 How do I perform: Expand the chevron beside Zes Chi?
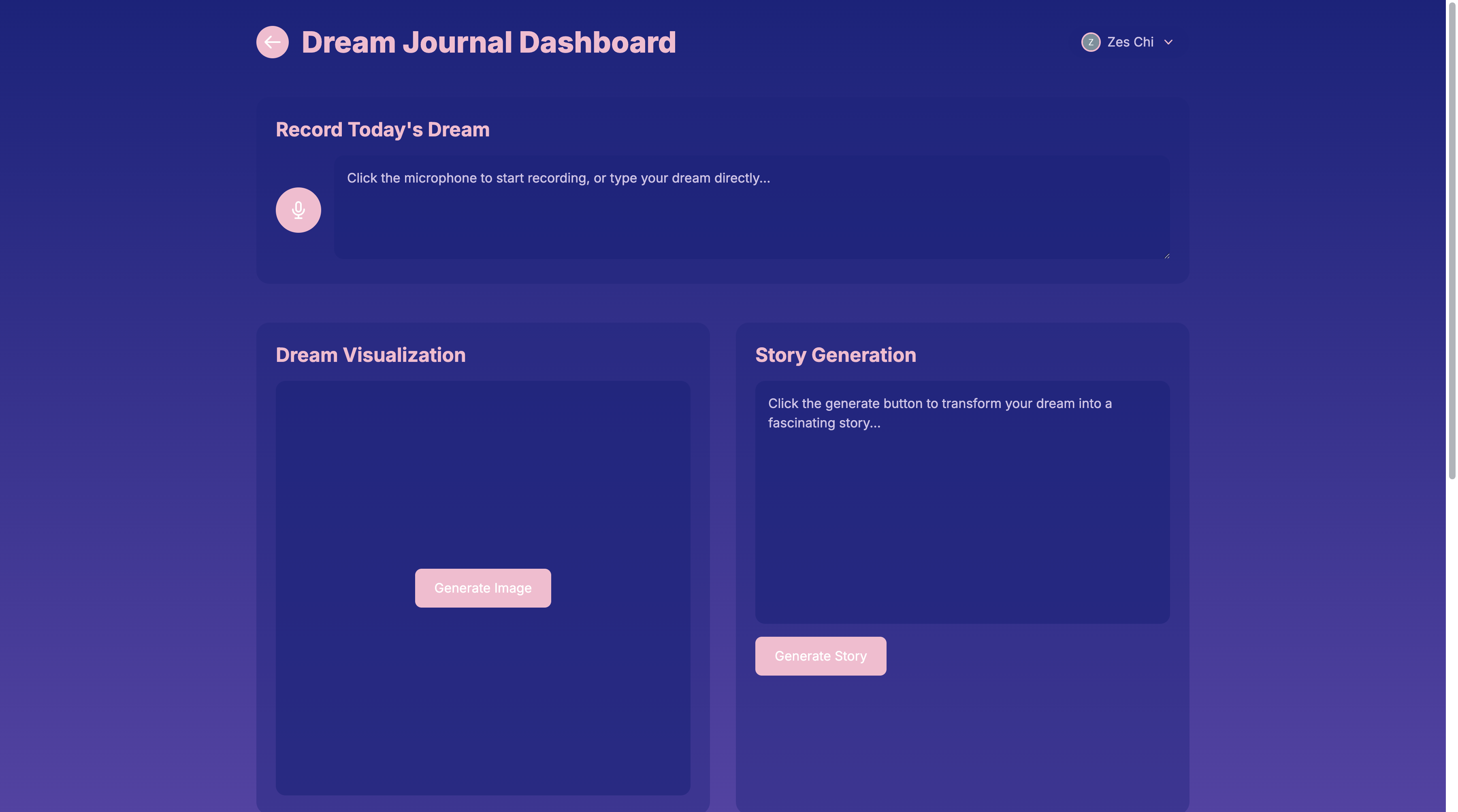pyautogui.click(x=1168, y=42)
